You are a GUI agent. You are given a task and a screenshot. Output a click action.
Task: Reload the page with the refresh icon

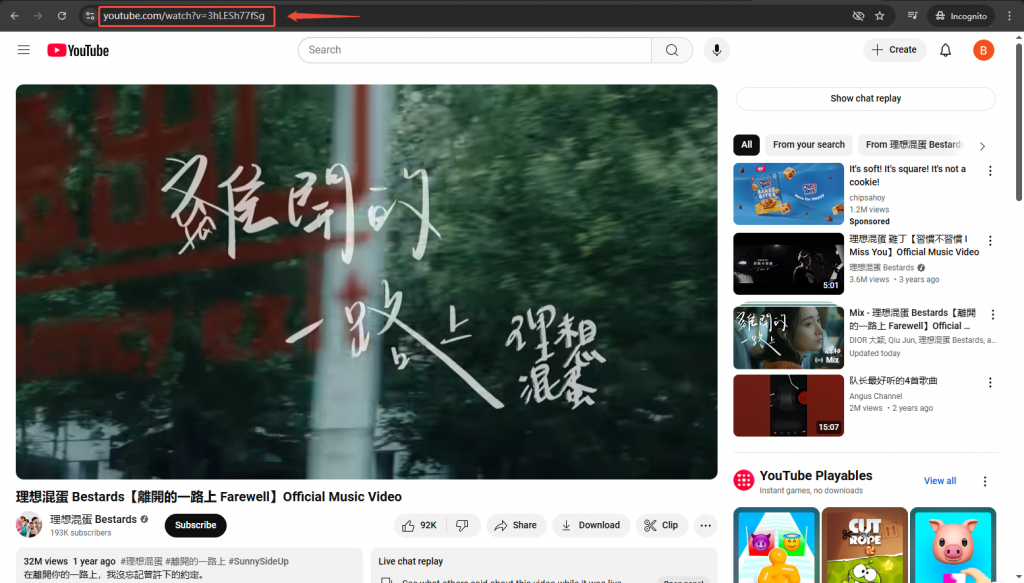(x=61, y=16)
